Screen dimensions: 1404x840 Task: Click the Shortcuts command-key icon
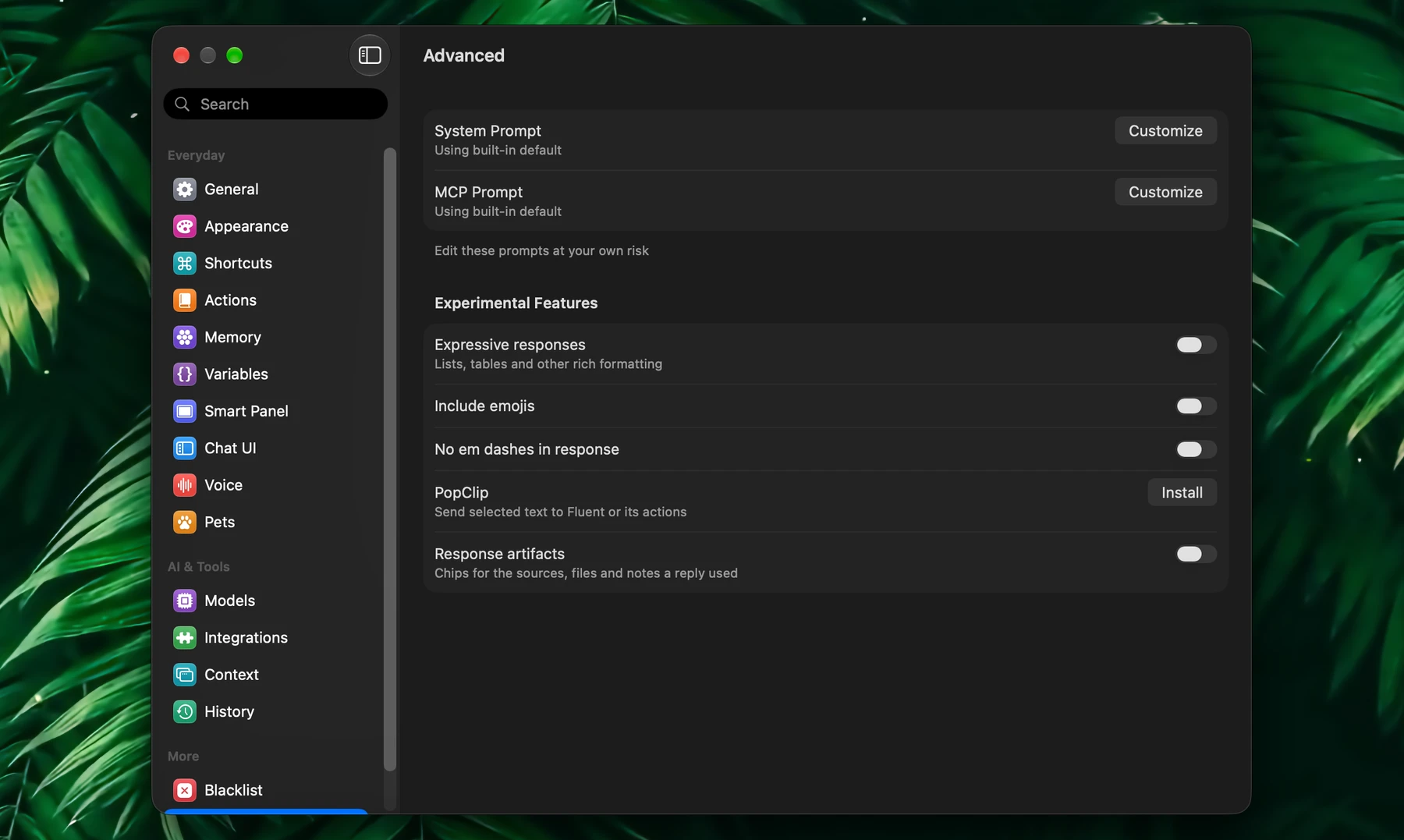pos(185,264)
